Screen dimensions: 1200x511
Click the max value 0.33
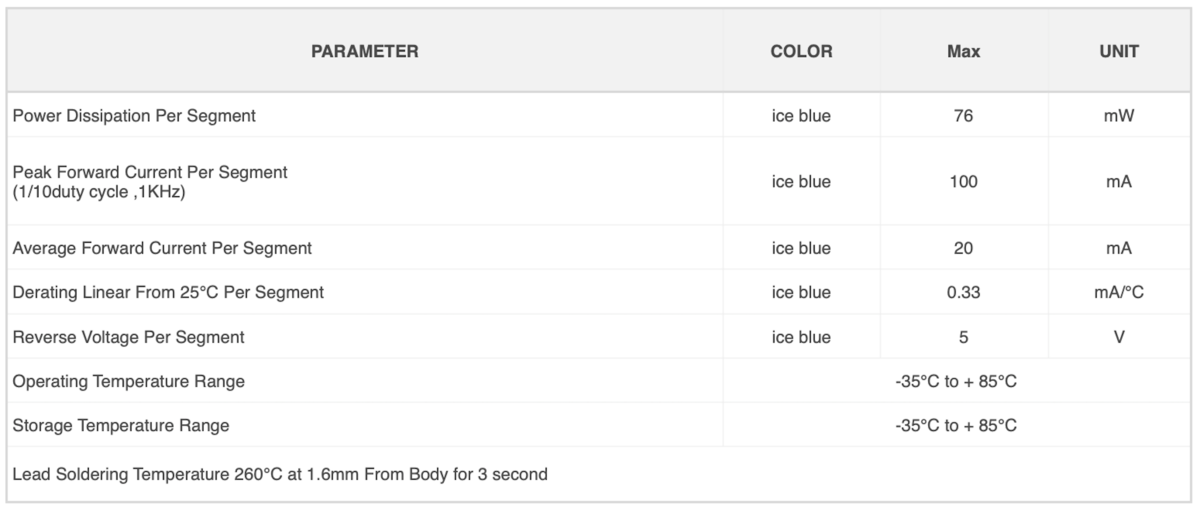[963, 293]
